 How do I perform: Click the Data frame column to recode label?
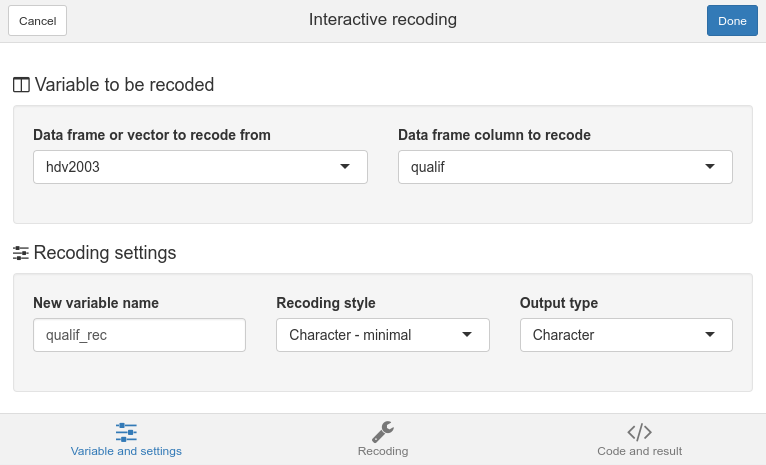pyautogui.click(x=494, y=135)
